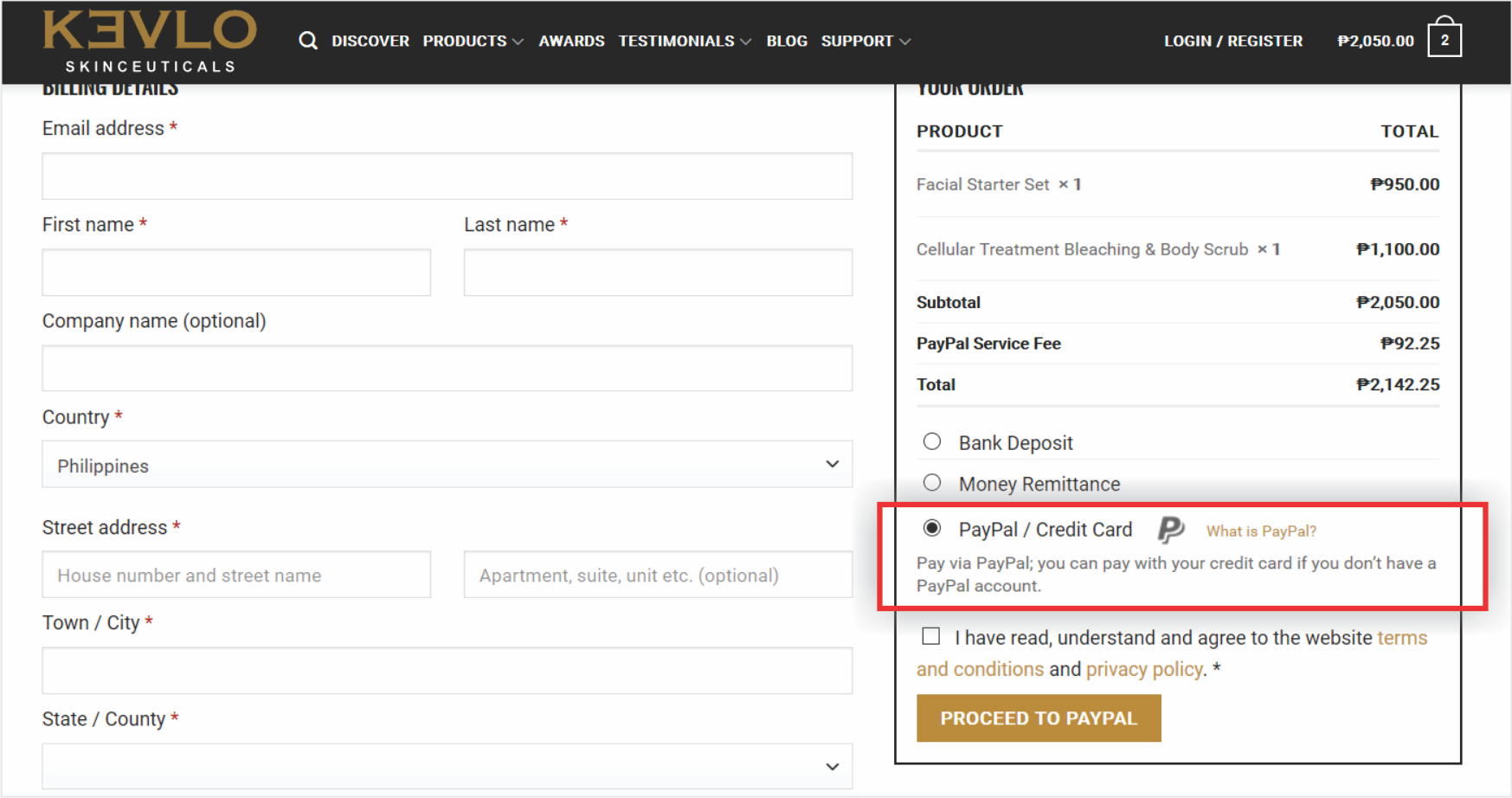Open the Country dropdown

[447, 465]
